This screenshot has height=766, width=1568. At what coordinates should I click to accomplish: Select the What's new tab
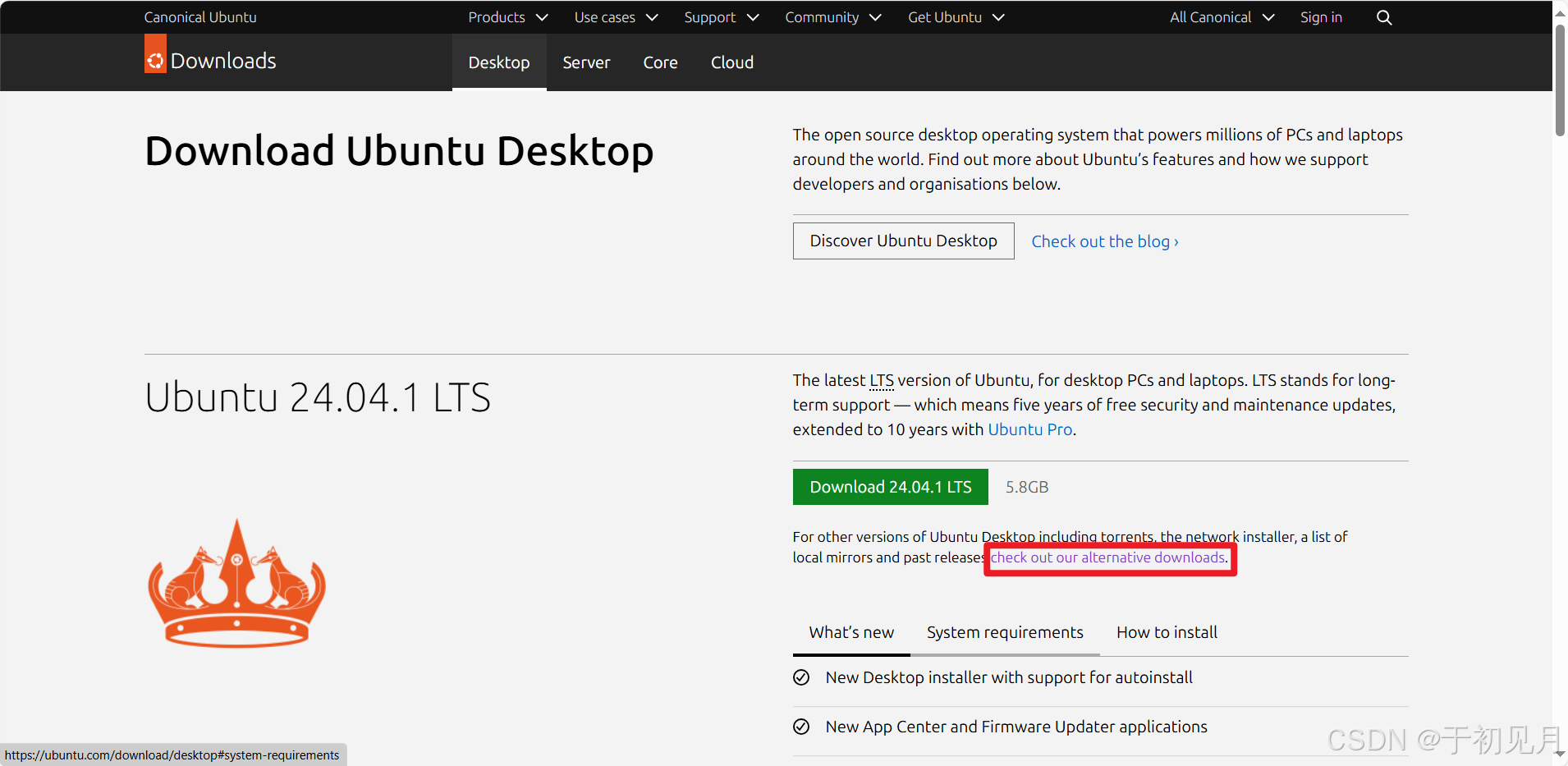(851, 632)
